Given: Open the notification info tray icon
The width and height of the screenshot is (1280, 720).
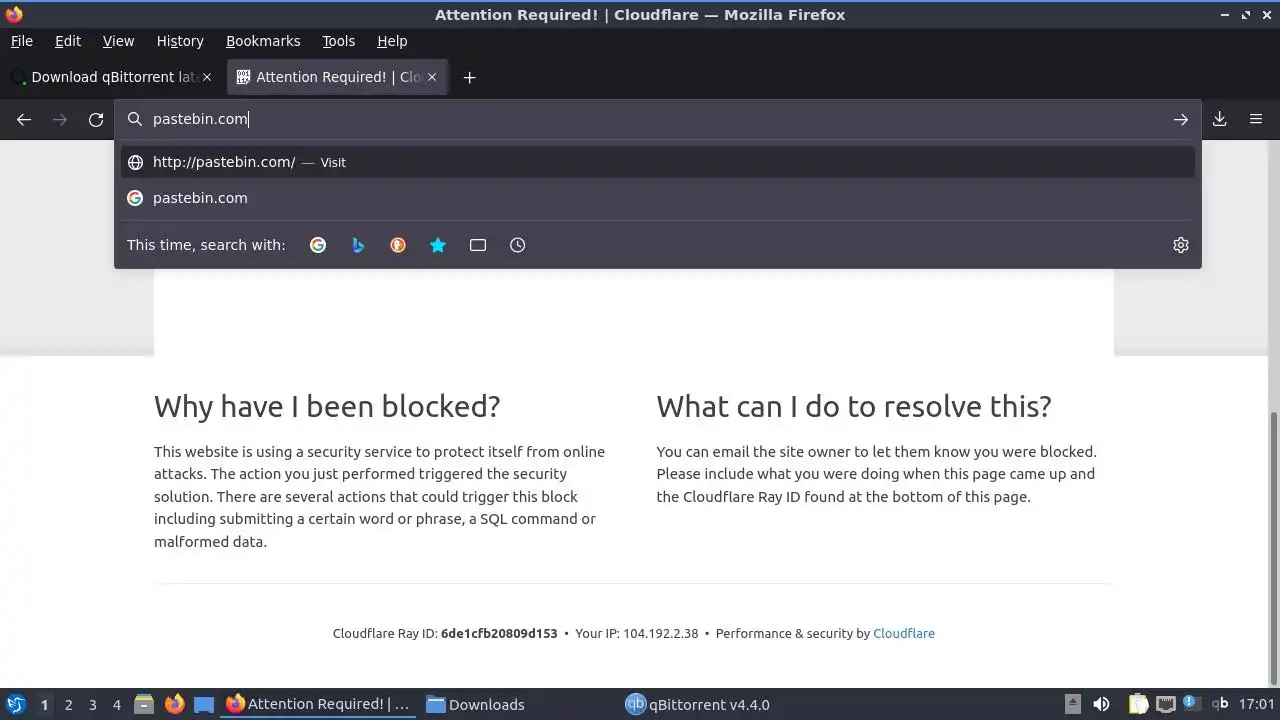Looking at the screenshot, I should (1191, 704).
